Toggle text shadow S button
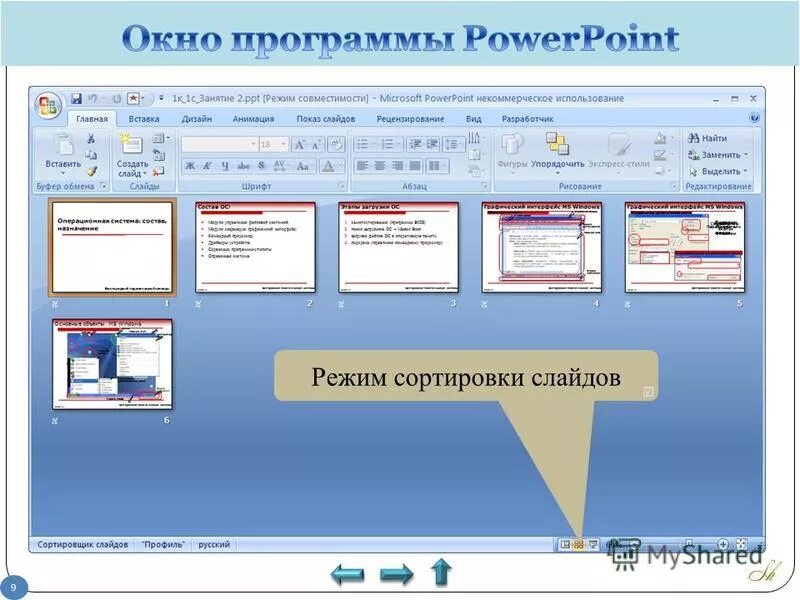The height and width of the screenshot is (600, 800). pyautogui.click(x=261, y=166)
